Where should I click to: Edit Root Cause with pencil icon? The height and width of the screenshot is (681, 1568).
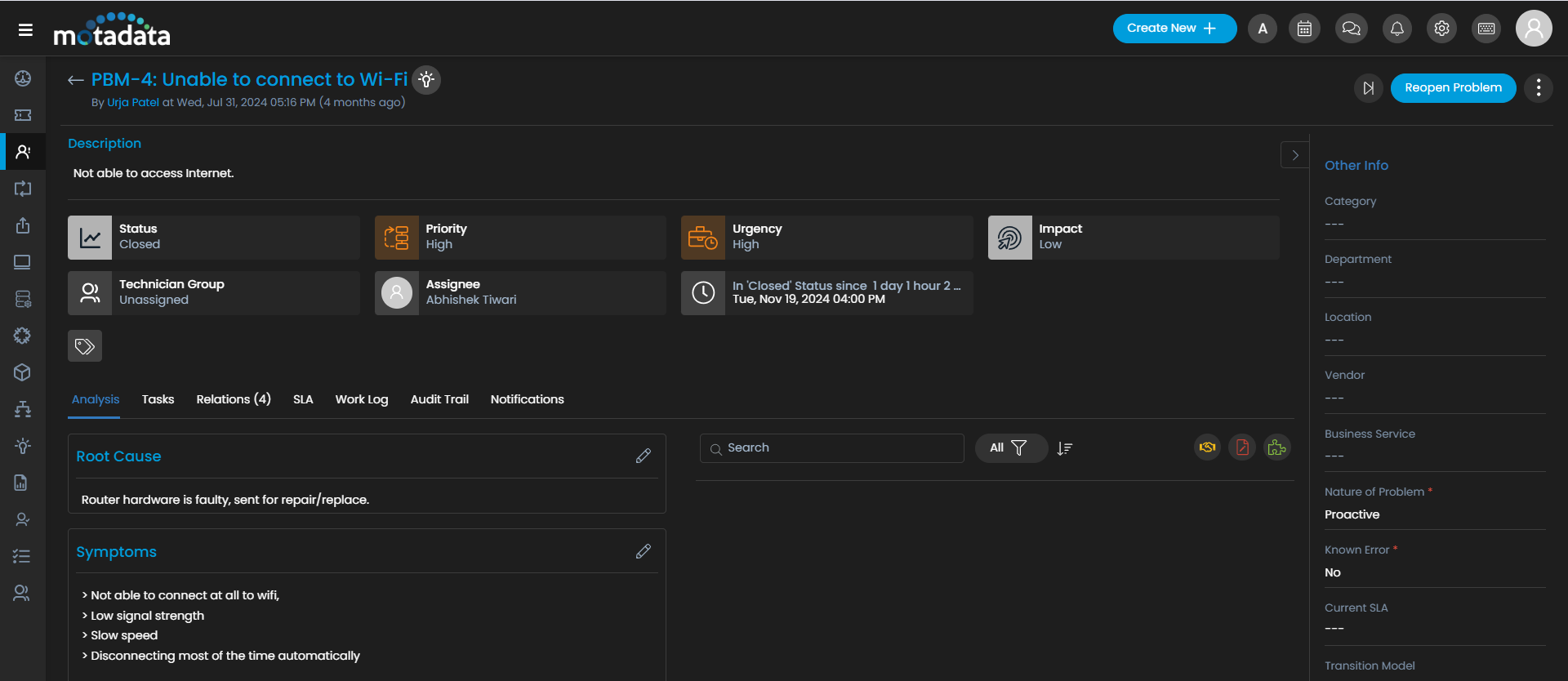pyautogui.click(x=644, y=456)
